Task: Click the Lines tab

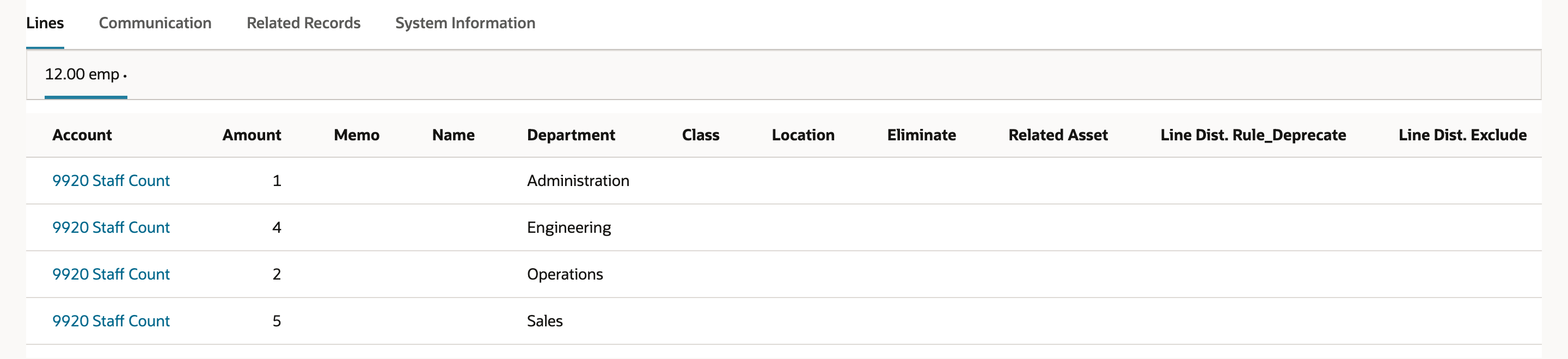Action: [45, 23]
